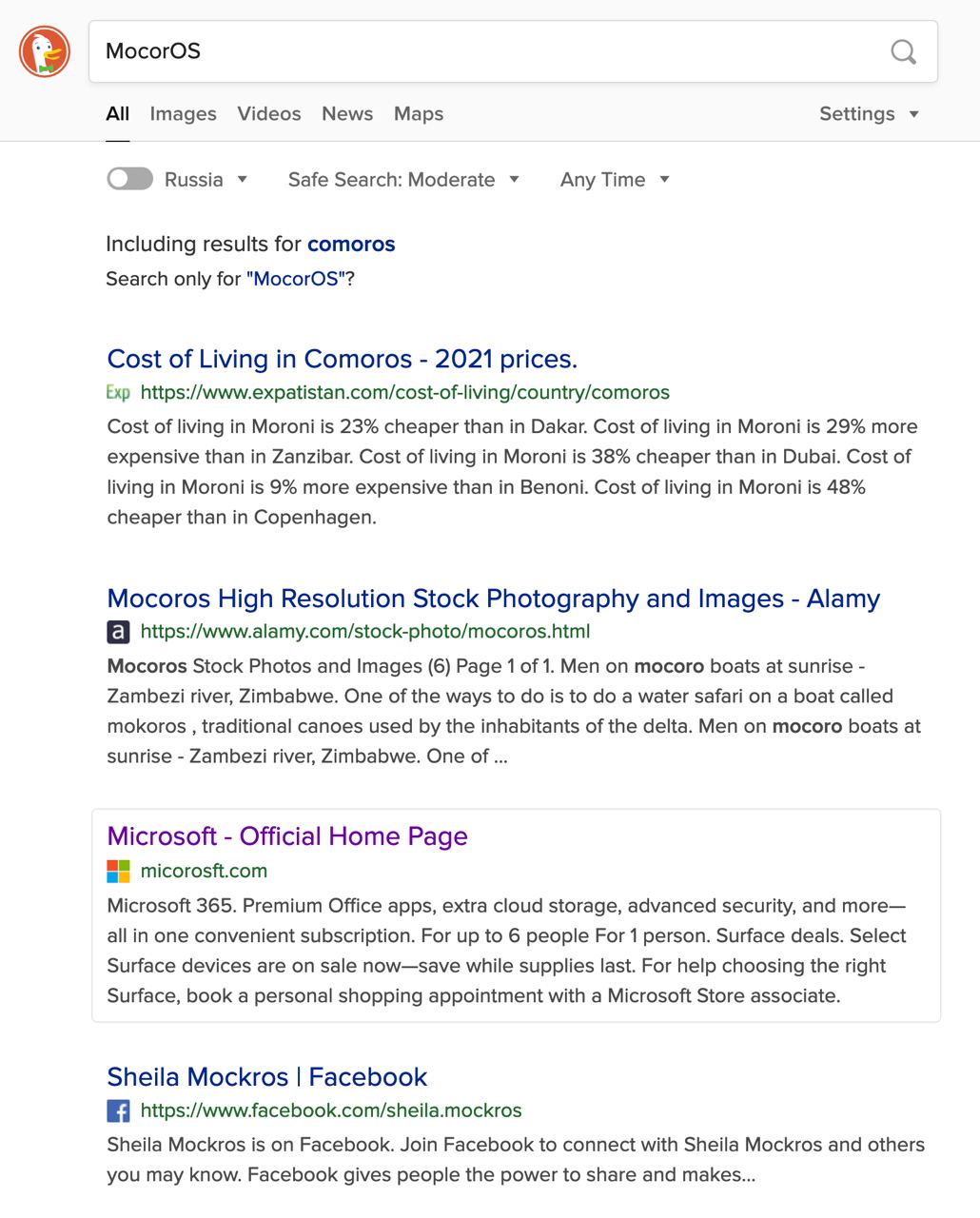Open the Any Time filter dropdown
This screenshot has height=1218, width=980.
pos(615,180)
